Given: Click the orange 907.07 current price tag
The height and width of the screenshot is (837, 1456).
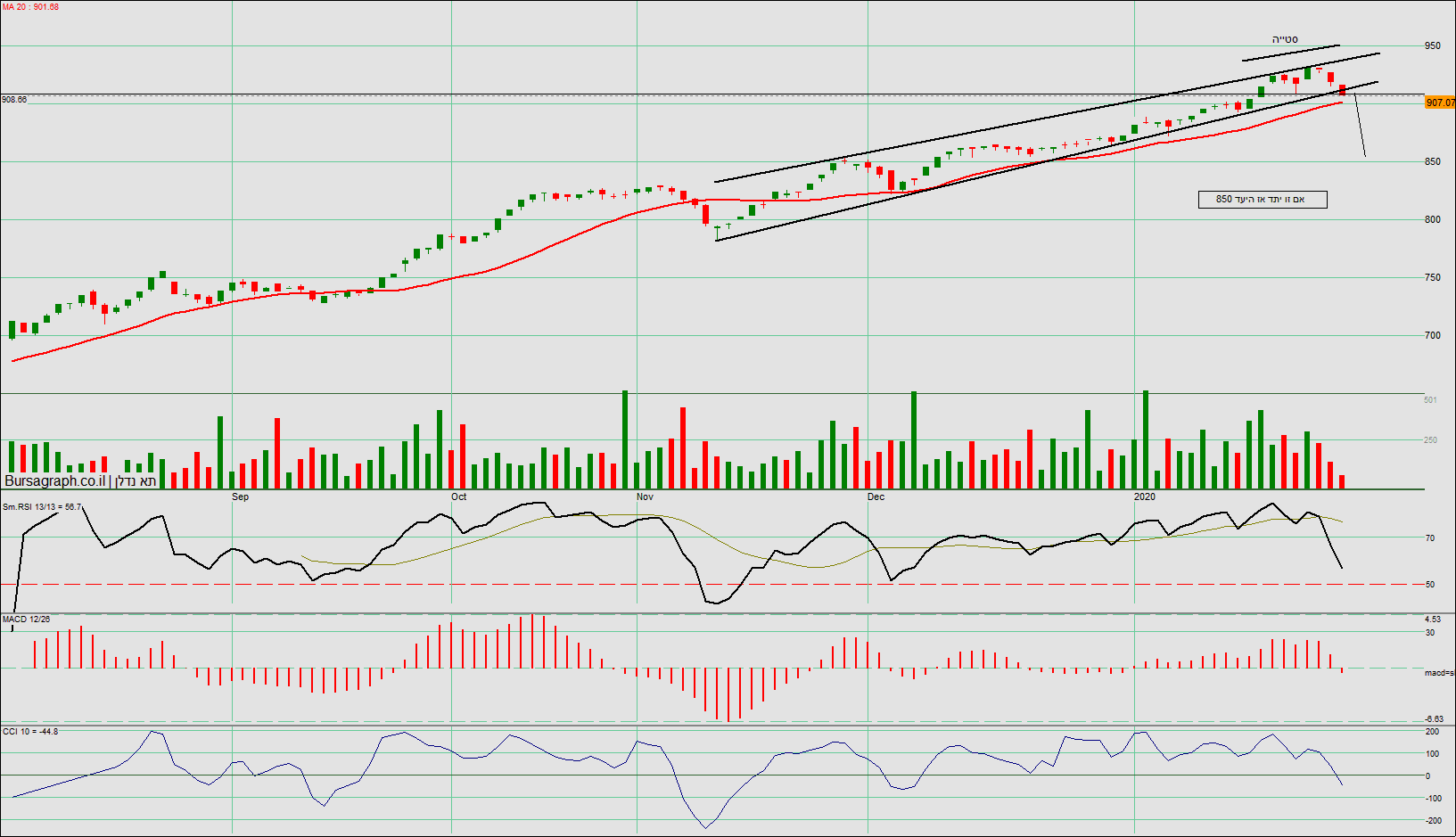Looking at the screenshot, I should pyautogui.click(x=1440, y=103).
